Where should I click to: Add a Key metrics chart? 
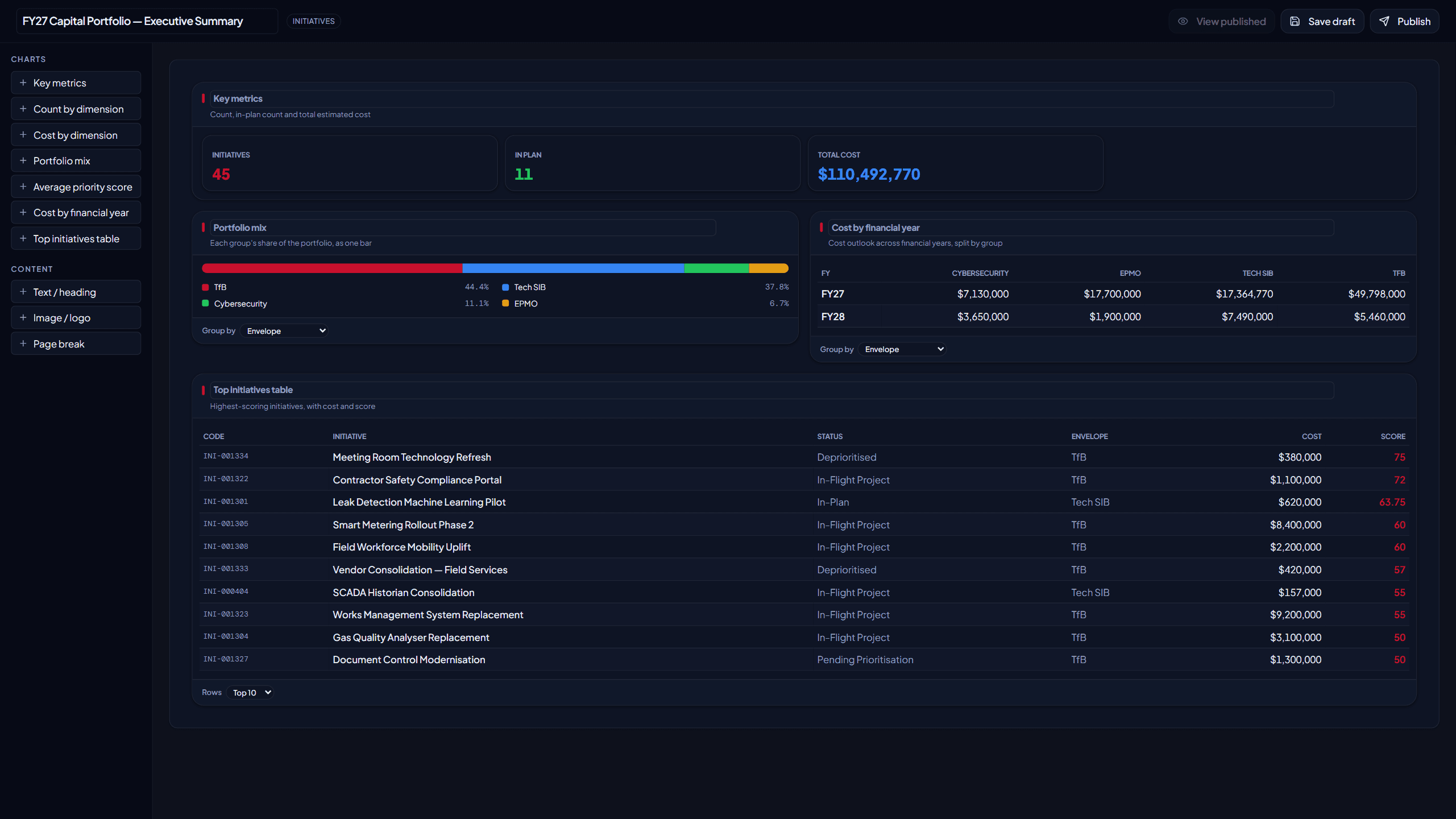[x=76, y=83]
